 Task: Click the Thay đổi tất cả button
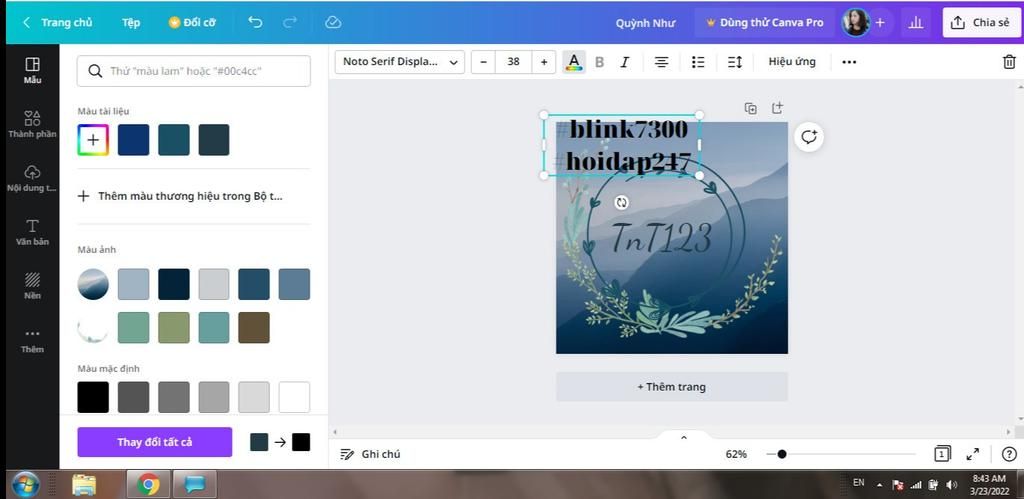[155, 442]
